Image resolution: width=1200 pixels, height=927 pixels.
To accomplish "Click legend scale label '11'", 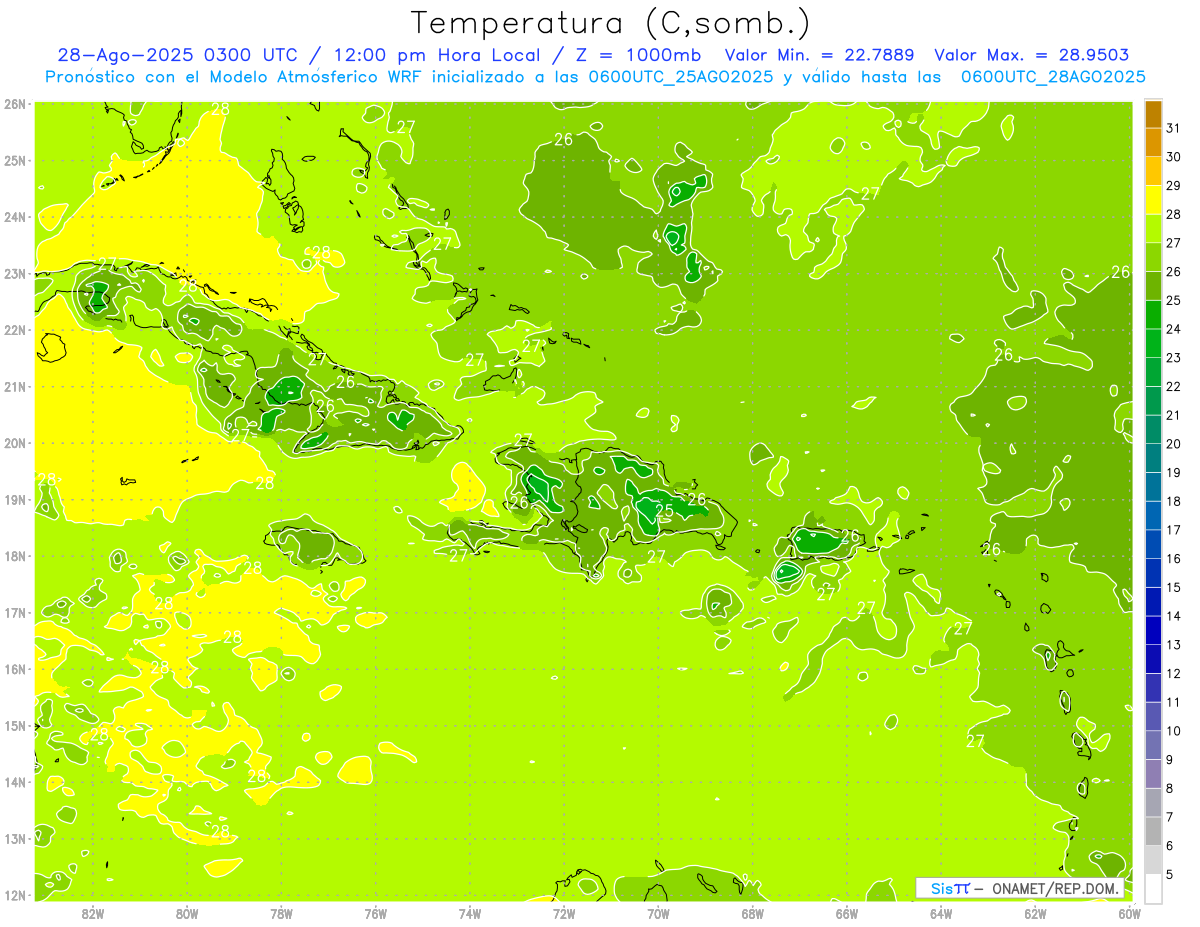I will point(1173,703).
